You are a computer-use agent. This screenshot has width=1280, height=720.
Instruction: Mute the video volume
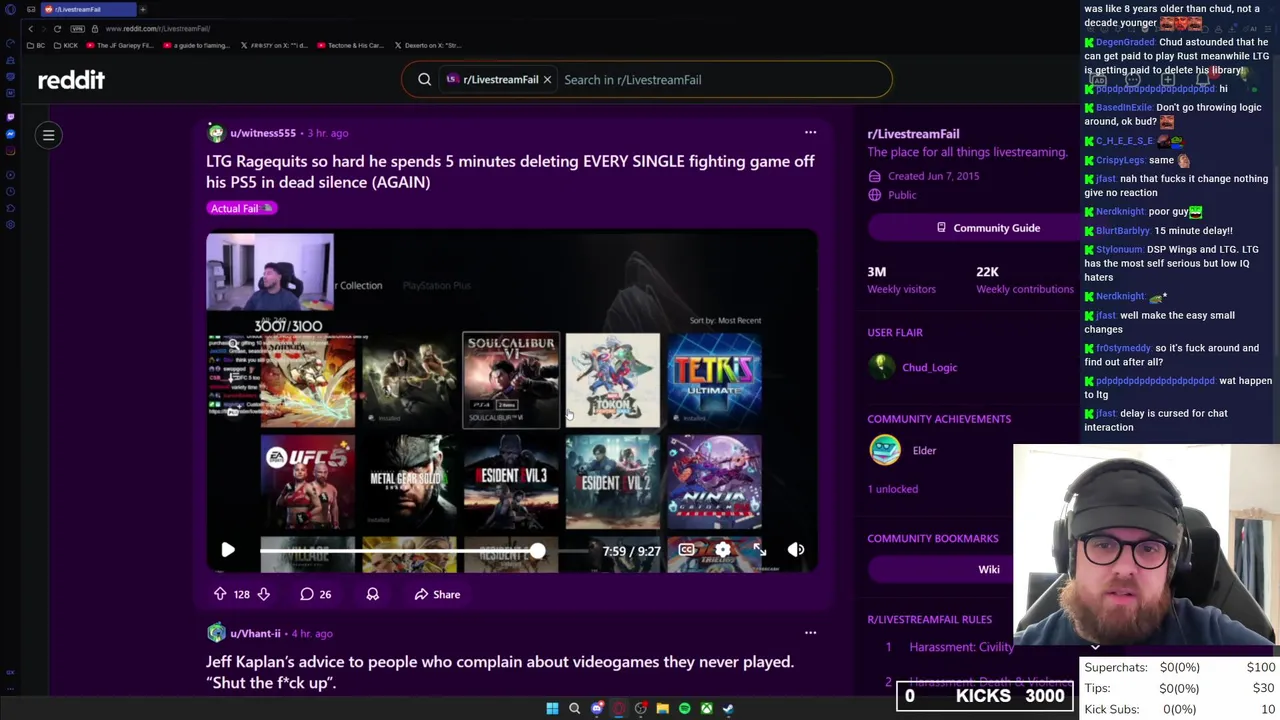[796, 550]
